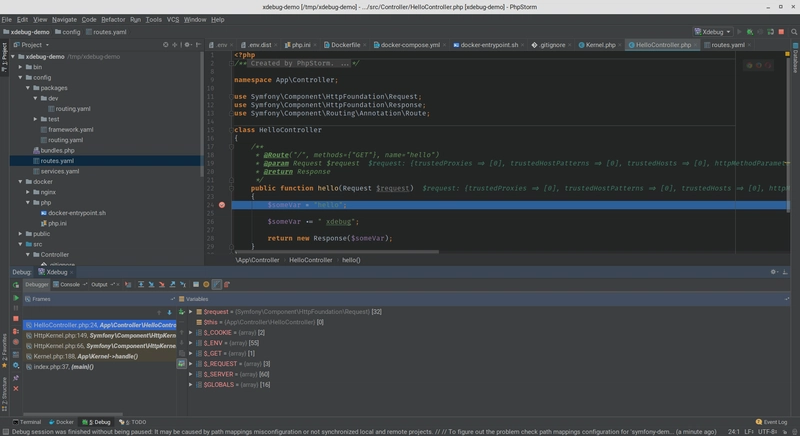The height and width of the screenshot is (436, 800).
Task: Click the editor horizontal scrollbar
Action: pyautogui.click(x=336, y=251)
